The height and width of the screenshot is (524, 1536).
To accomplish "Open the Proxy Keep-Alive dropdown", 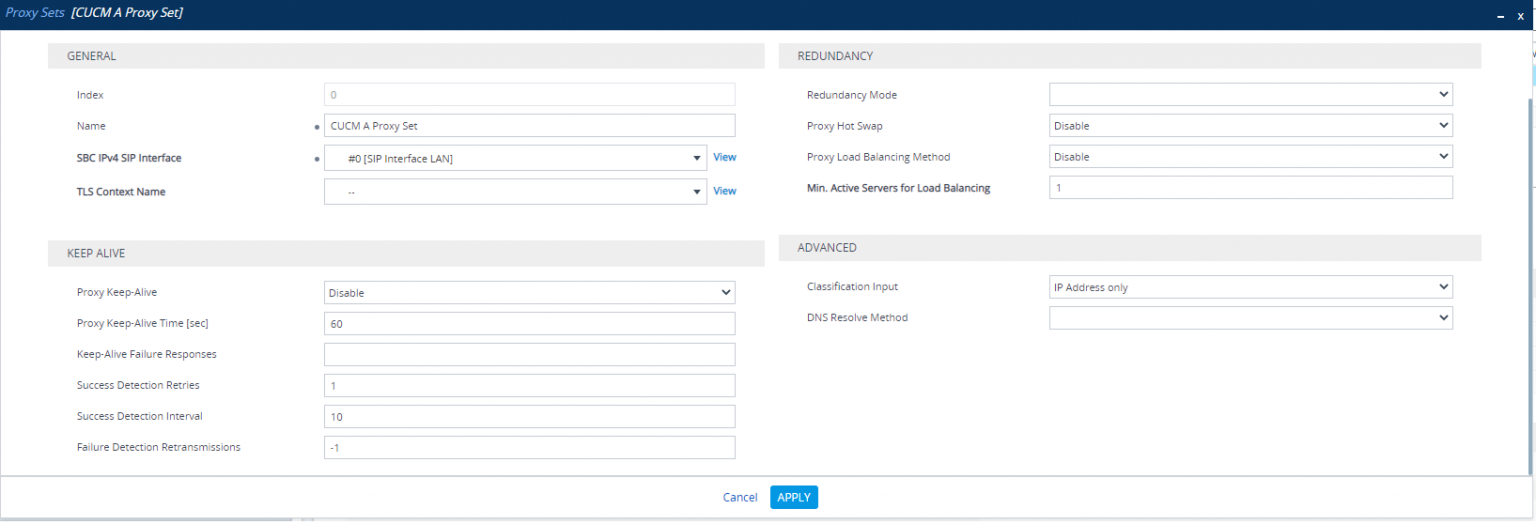I will click(x=529, y=293).
